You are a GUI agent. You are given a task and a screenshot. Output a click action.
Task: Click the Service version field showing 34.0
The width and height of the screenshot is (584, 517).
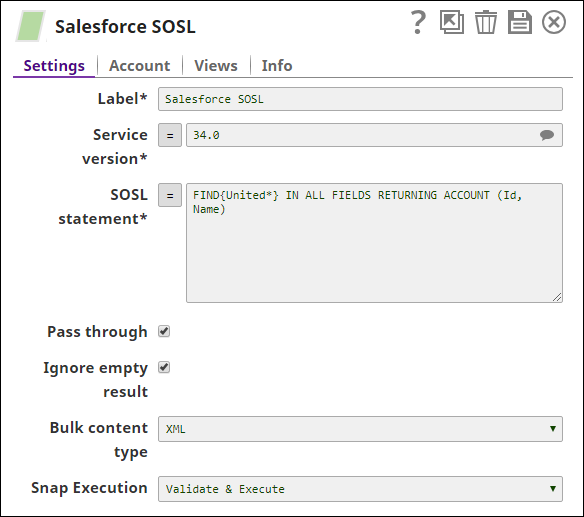click(374, 135)
